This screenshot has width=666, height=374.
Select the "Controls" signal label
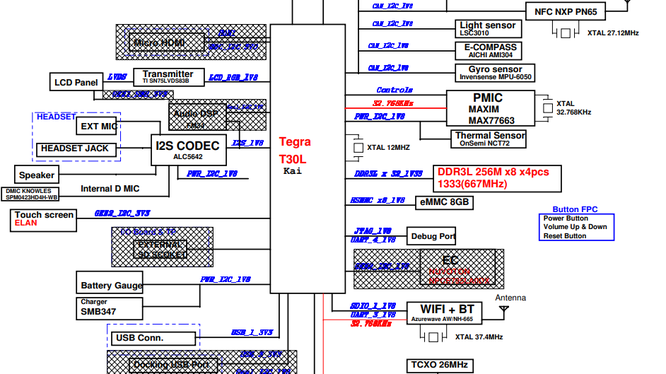[395, 90]
